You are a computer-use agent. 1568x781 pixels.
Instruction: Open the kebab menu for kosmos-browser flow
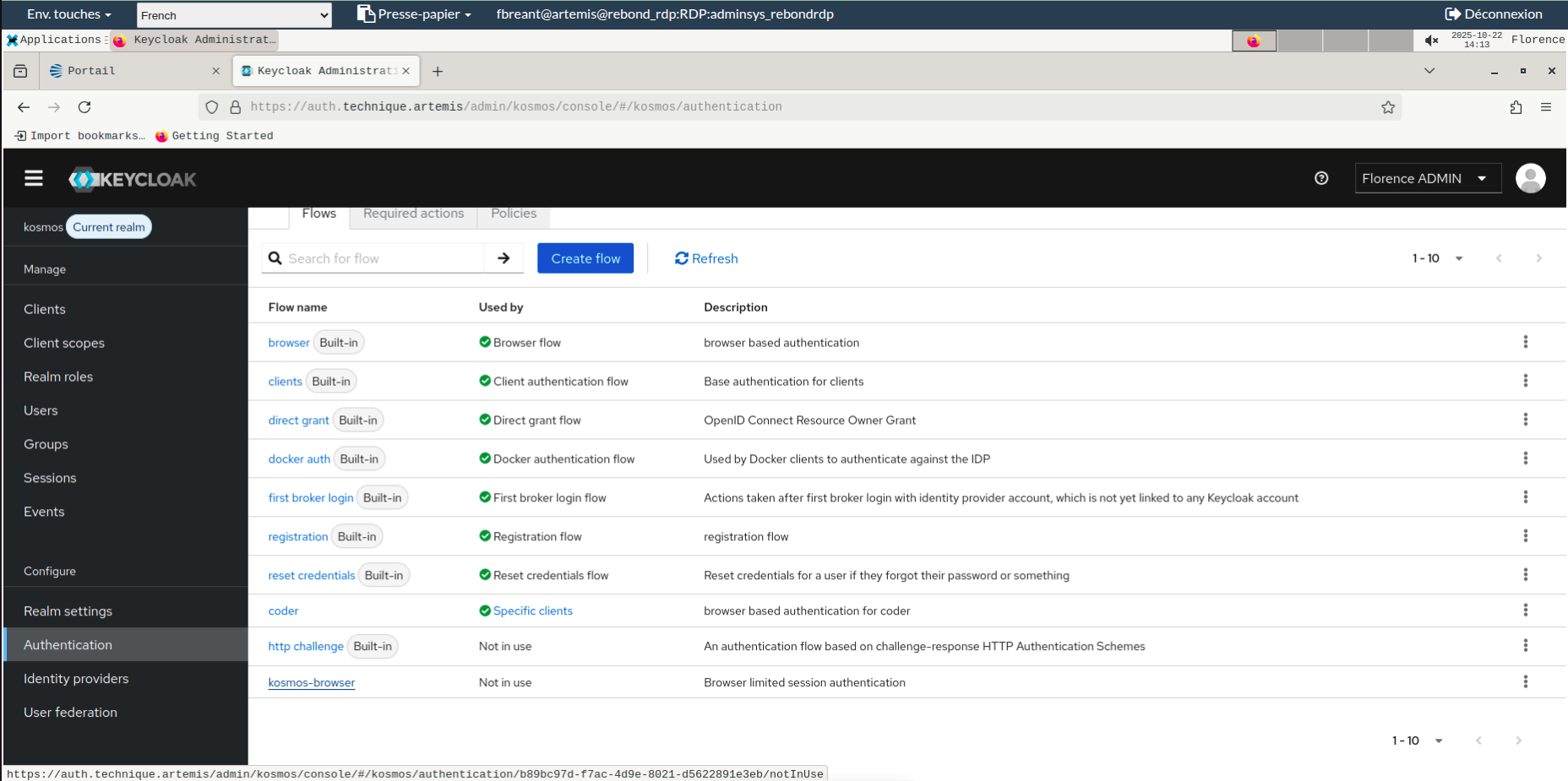click(x=1526, y=681)
